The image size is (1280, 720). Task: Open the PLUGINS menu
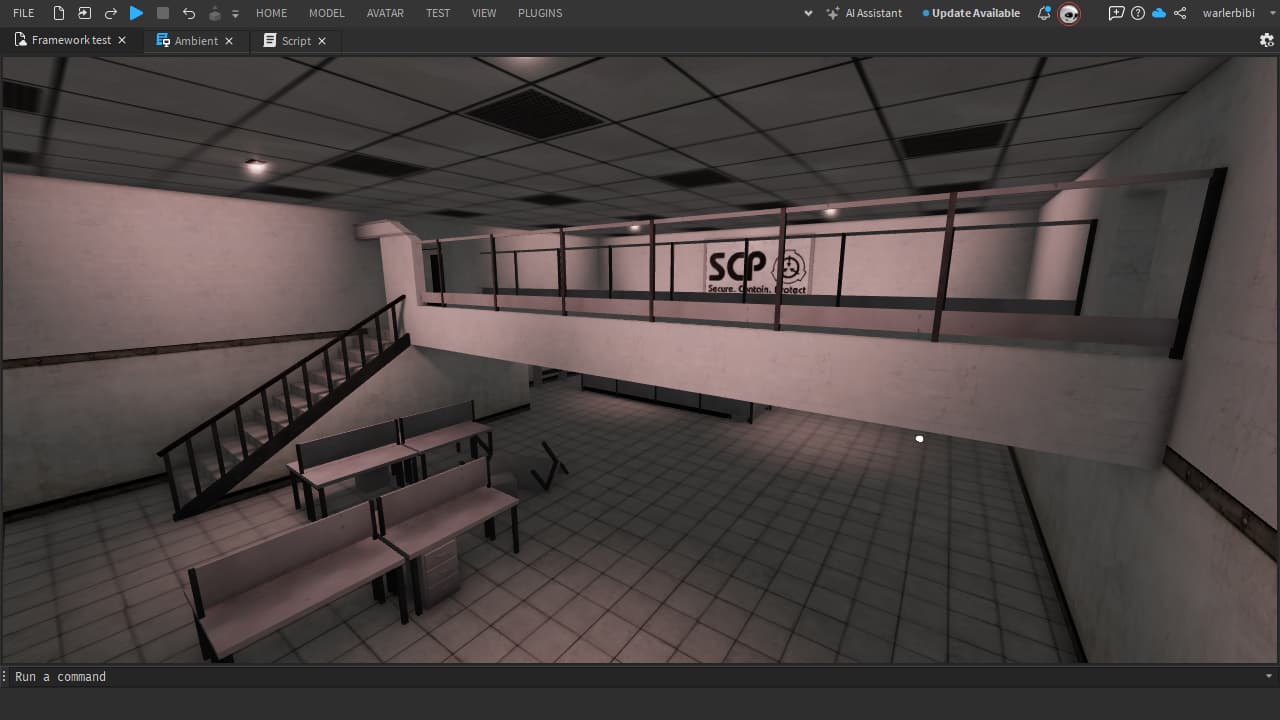(x=539, y=13)
